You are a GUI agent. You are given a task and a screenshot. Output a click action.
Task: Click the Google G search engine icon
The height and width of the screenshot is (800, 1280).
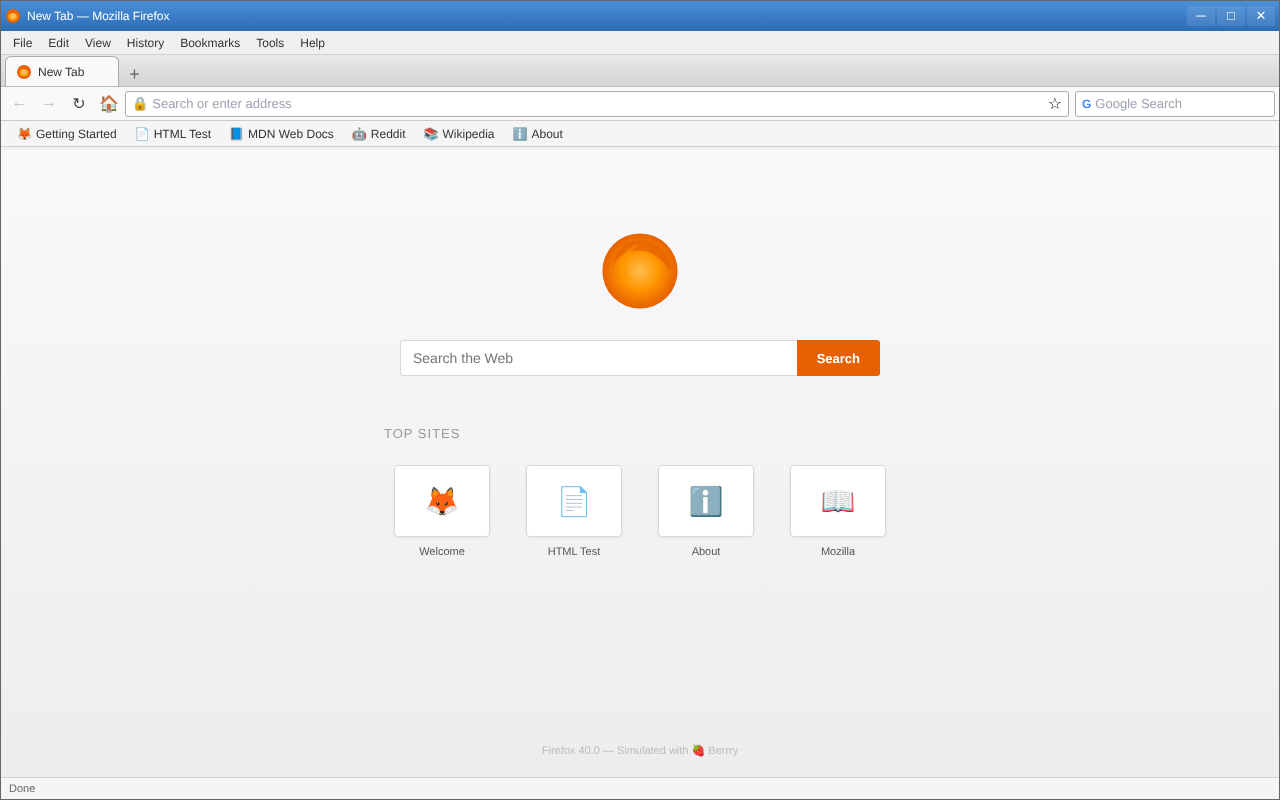(x=1087, y=104)
